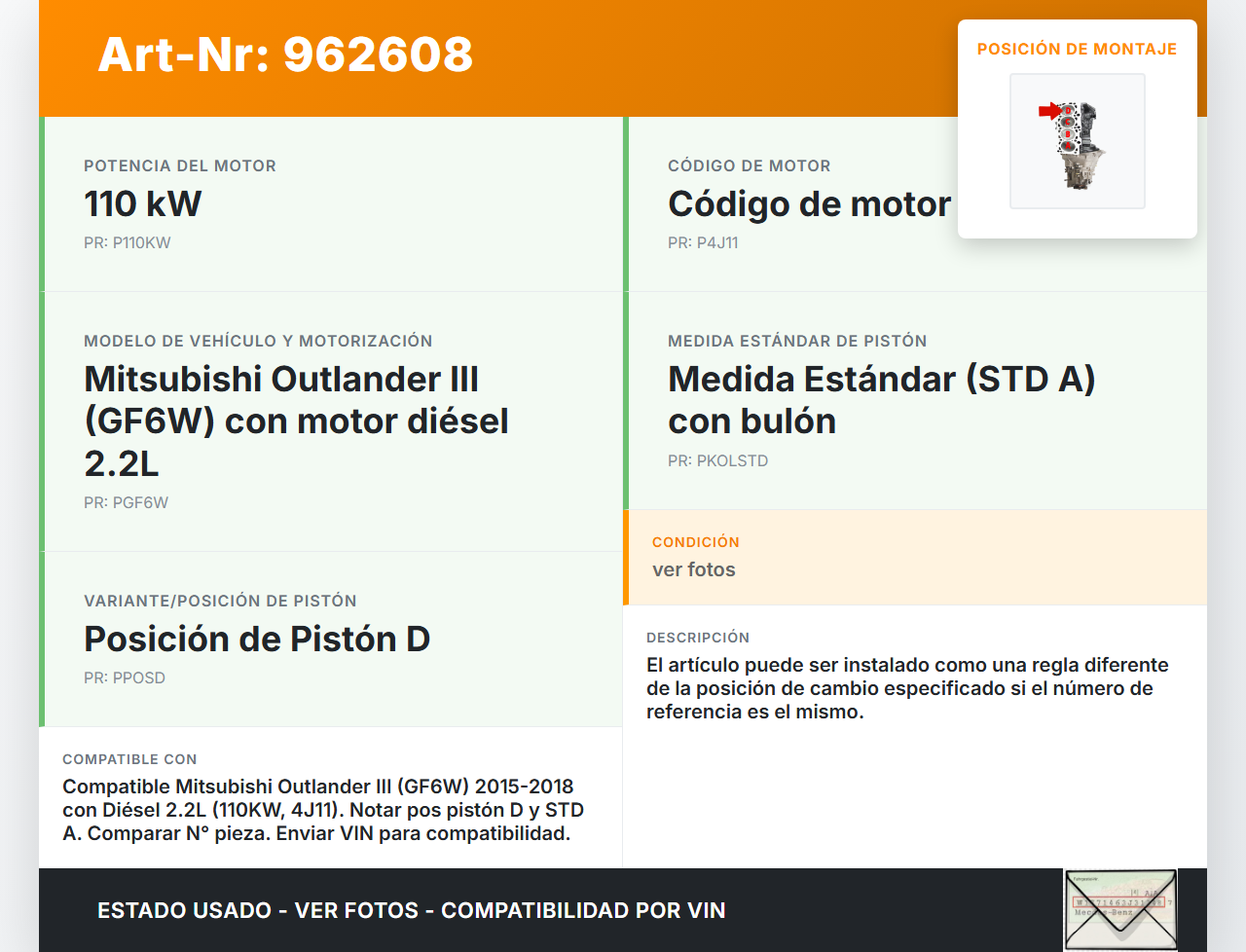
Task: Click the orange CONDICIÓN accent bar
Action: click(x=627, y=558)
